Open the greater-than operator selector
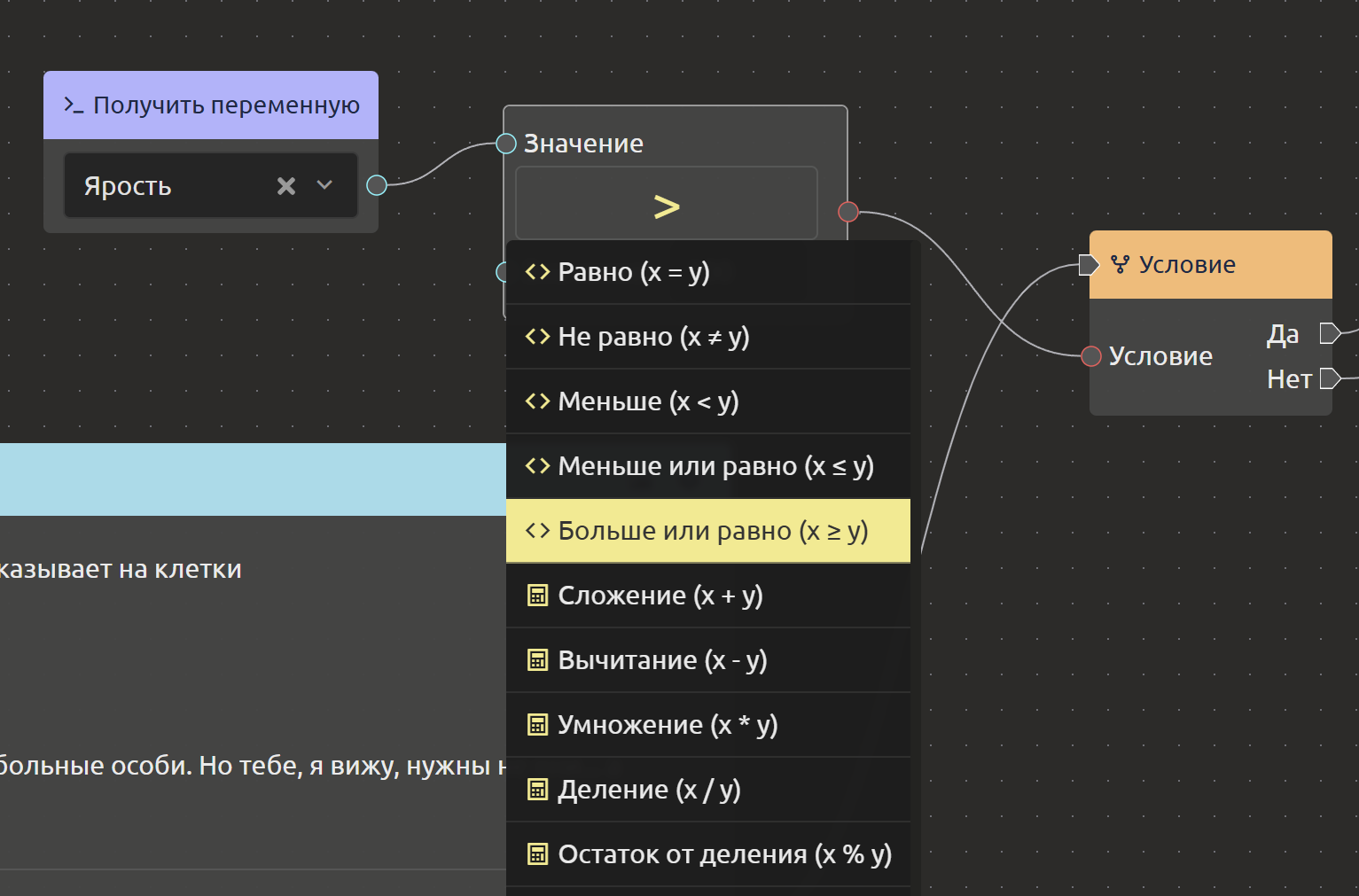The width and height of the screenshot is (1359, 896). click(666, 205)
